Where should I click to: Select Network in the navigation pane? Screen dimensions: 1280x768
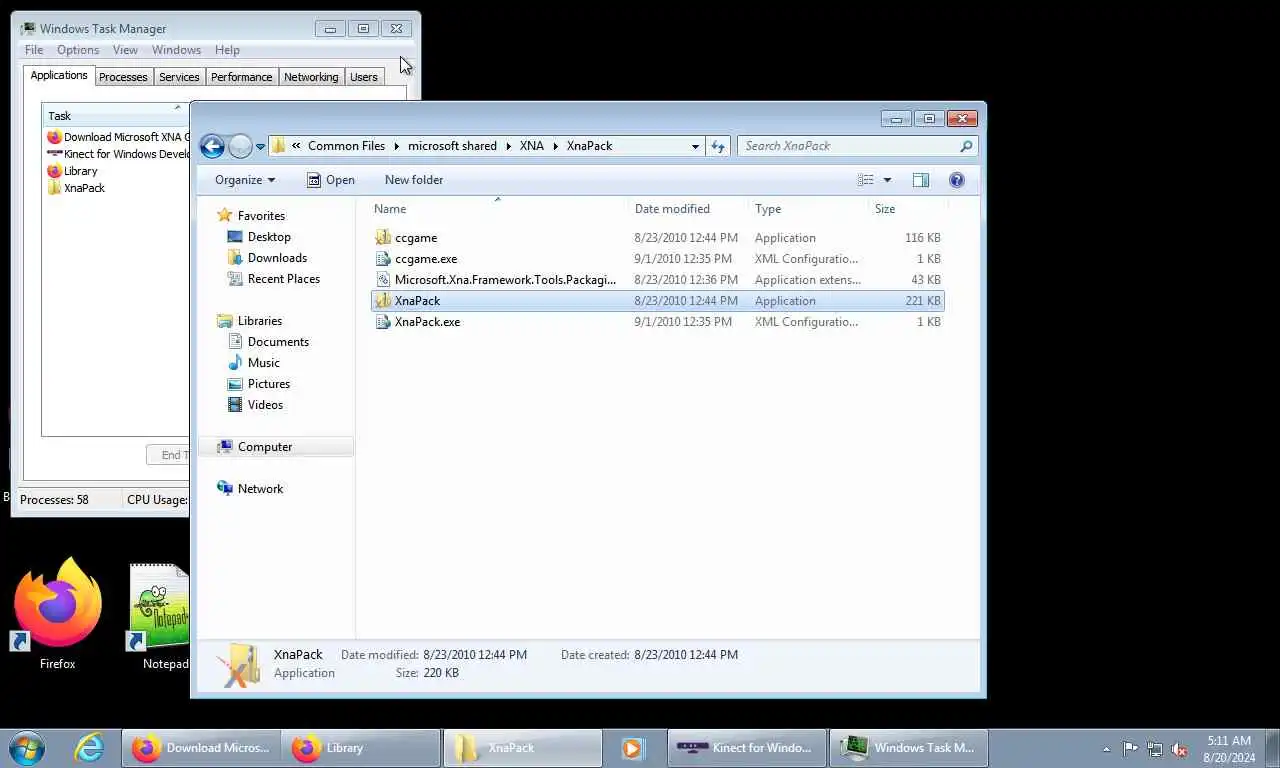click(x=260, y=489)
